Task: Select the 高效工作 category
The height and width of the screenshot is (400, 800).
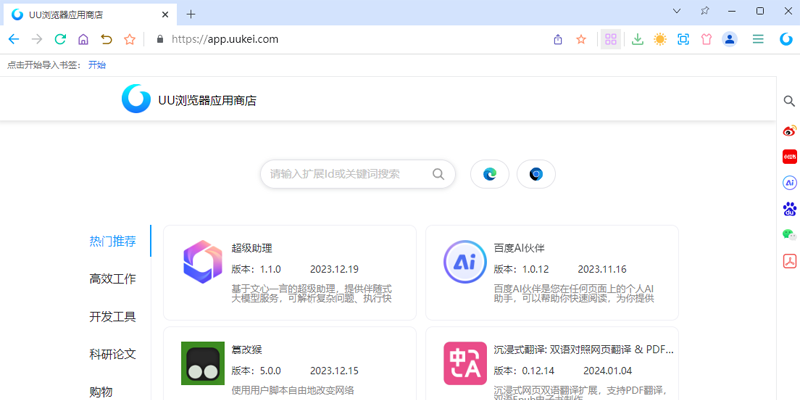Action: (x=113, y=279)
